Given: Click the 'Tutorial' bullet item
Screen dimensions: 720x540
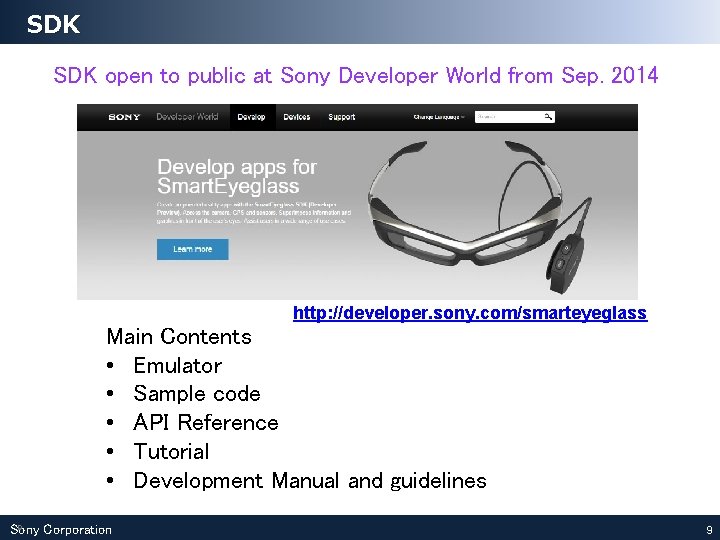Looking at the screenshot, I should (171, 451).
